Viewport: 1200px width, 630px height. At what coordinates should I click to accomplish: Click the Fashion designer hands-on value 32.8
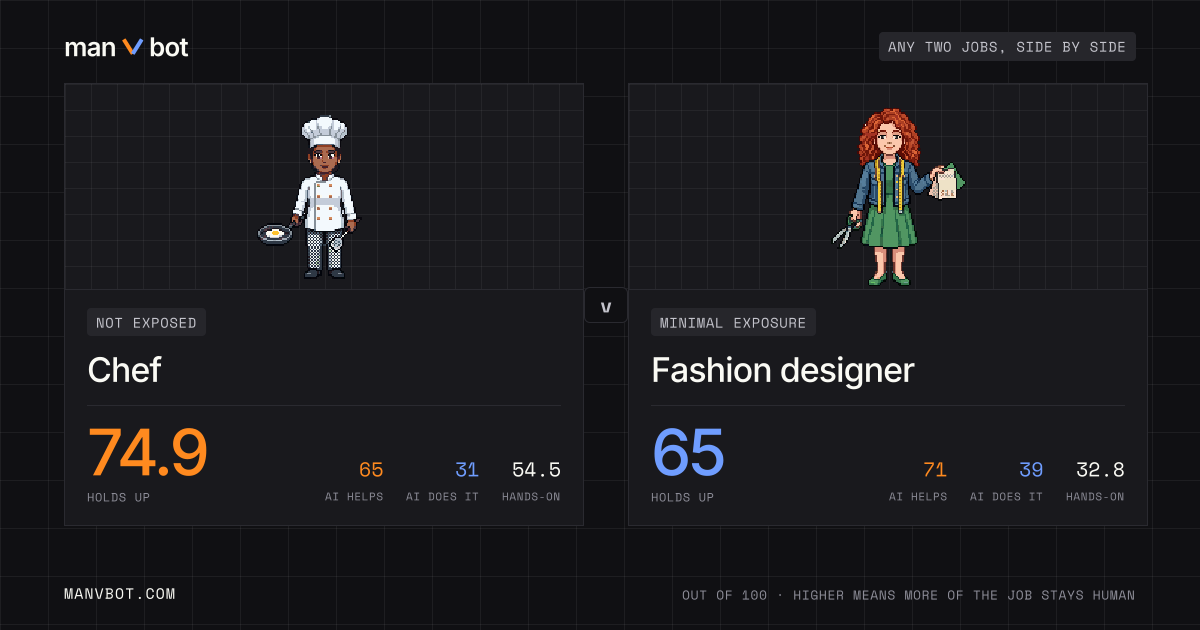1100,470
